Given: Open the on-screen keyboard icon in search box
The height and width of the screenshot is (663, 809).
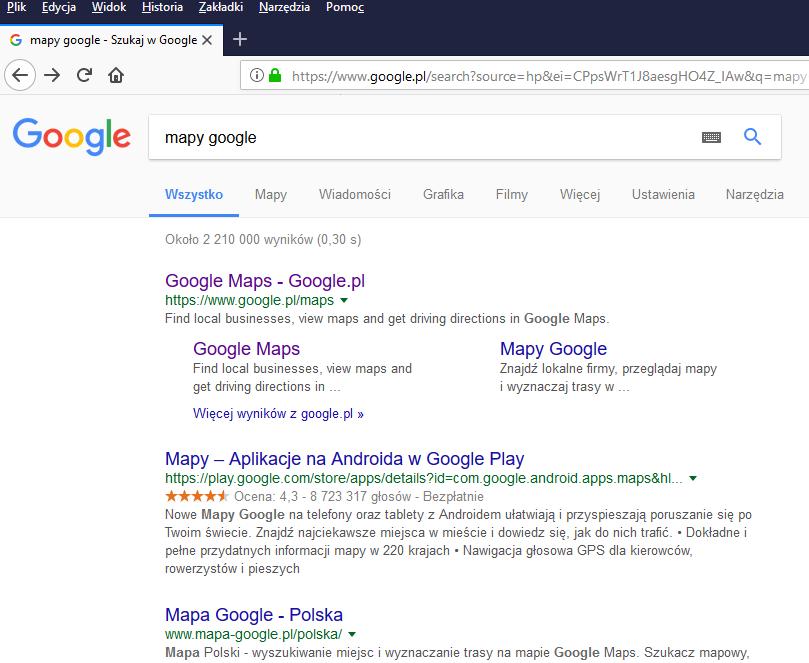Looking at the screenshot, I should [x=711, y=137].
